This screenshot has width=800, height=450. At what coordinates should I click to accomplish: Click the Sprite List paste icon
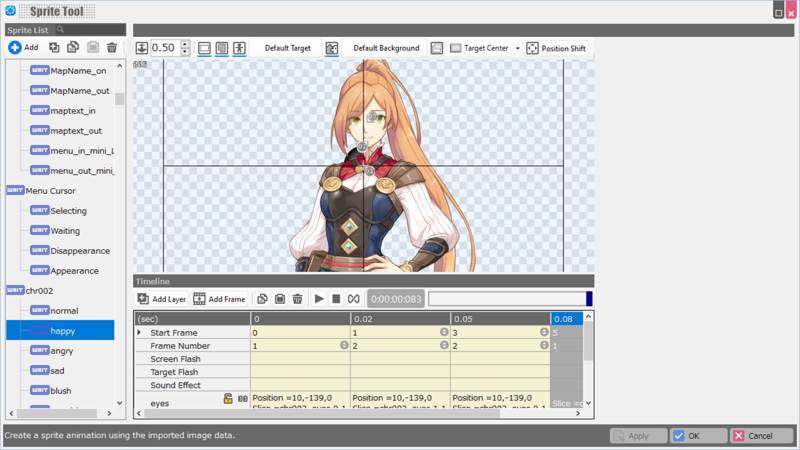pos(92,47)
